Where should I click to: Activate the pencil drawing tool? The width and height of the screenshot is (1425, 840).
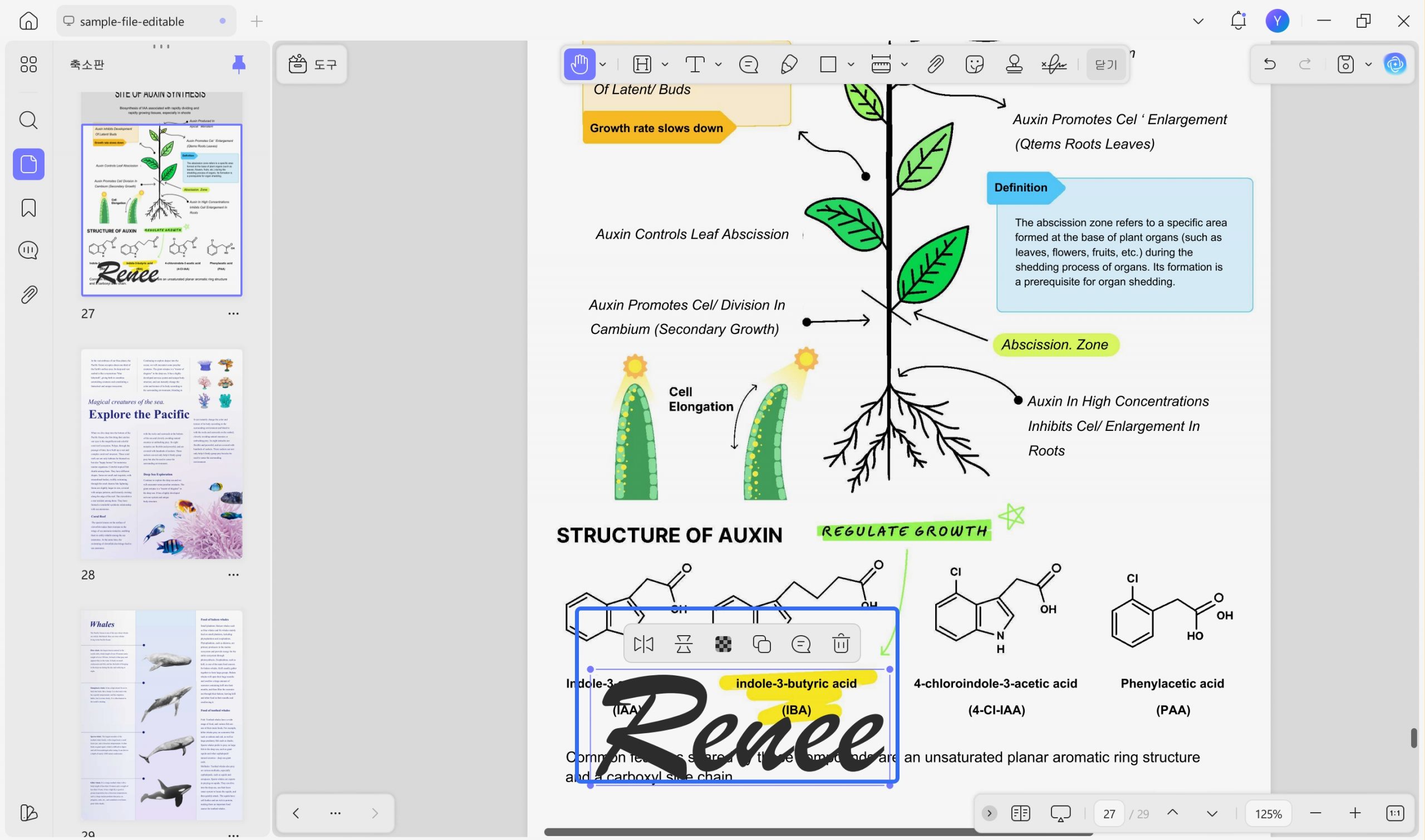point(788,64)
